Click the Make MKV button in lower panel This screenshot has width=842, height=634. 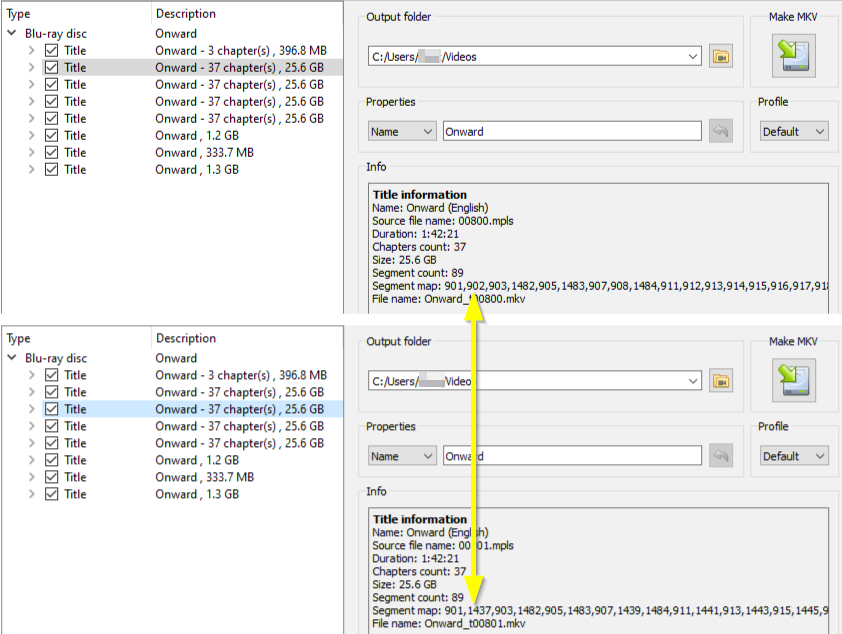794,381
